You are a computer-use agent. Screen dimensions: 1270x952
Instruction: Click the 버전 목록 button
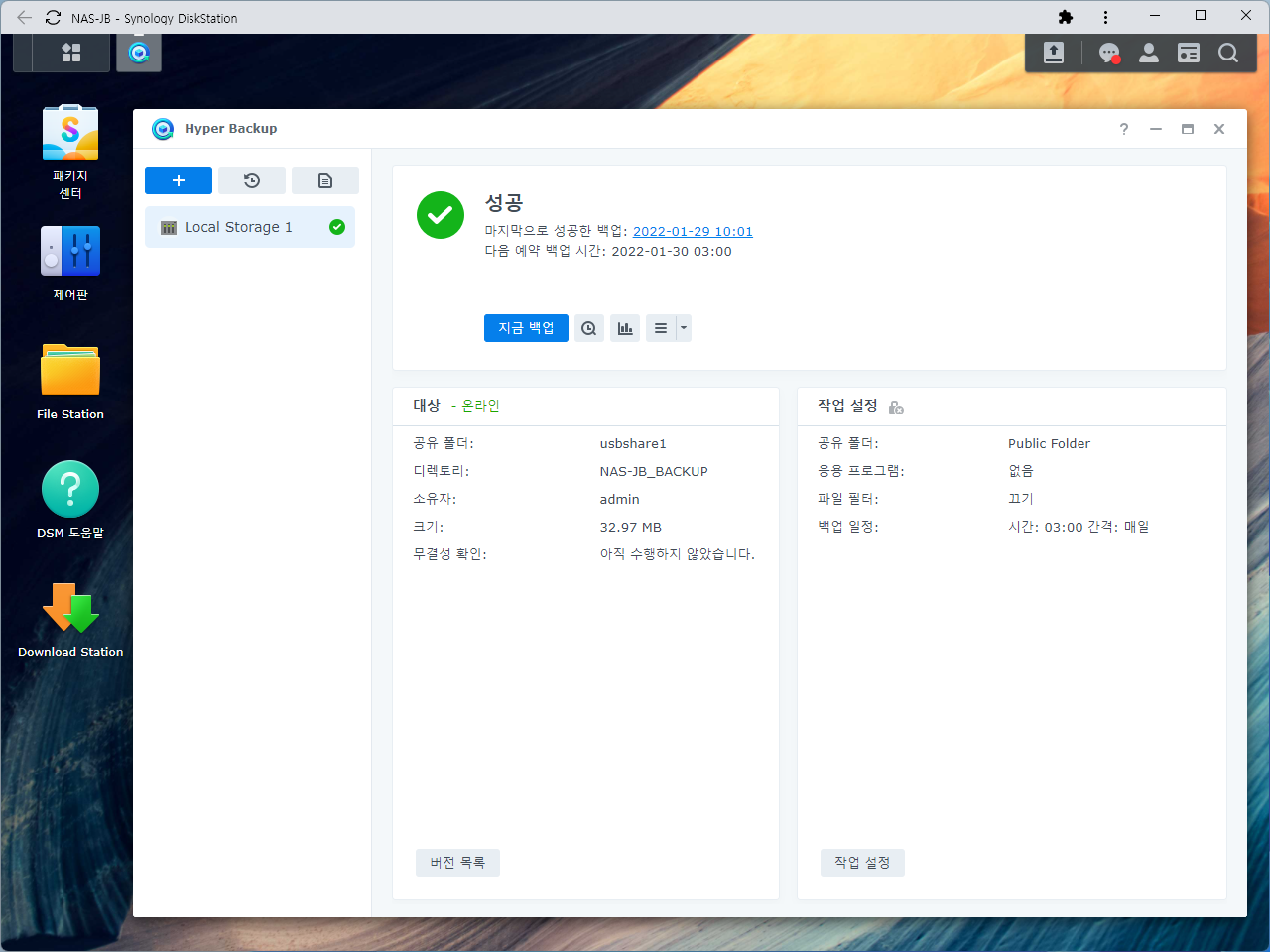(x=457, y=863)
